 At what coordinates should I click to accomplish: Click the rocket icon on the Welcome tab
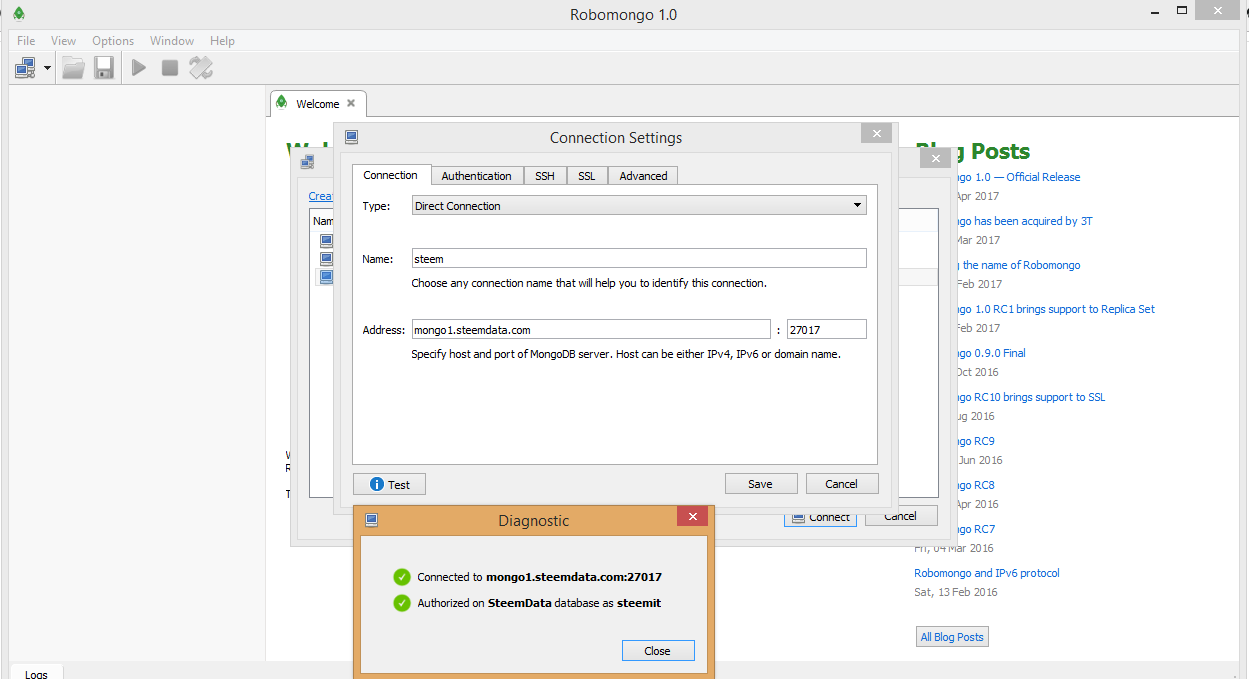click(282, 103)
